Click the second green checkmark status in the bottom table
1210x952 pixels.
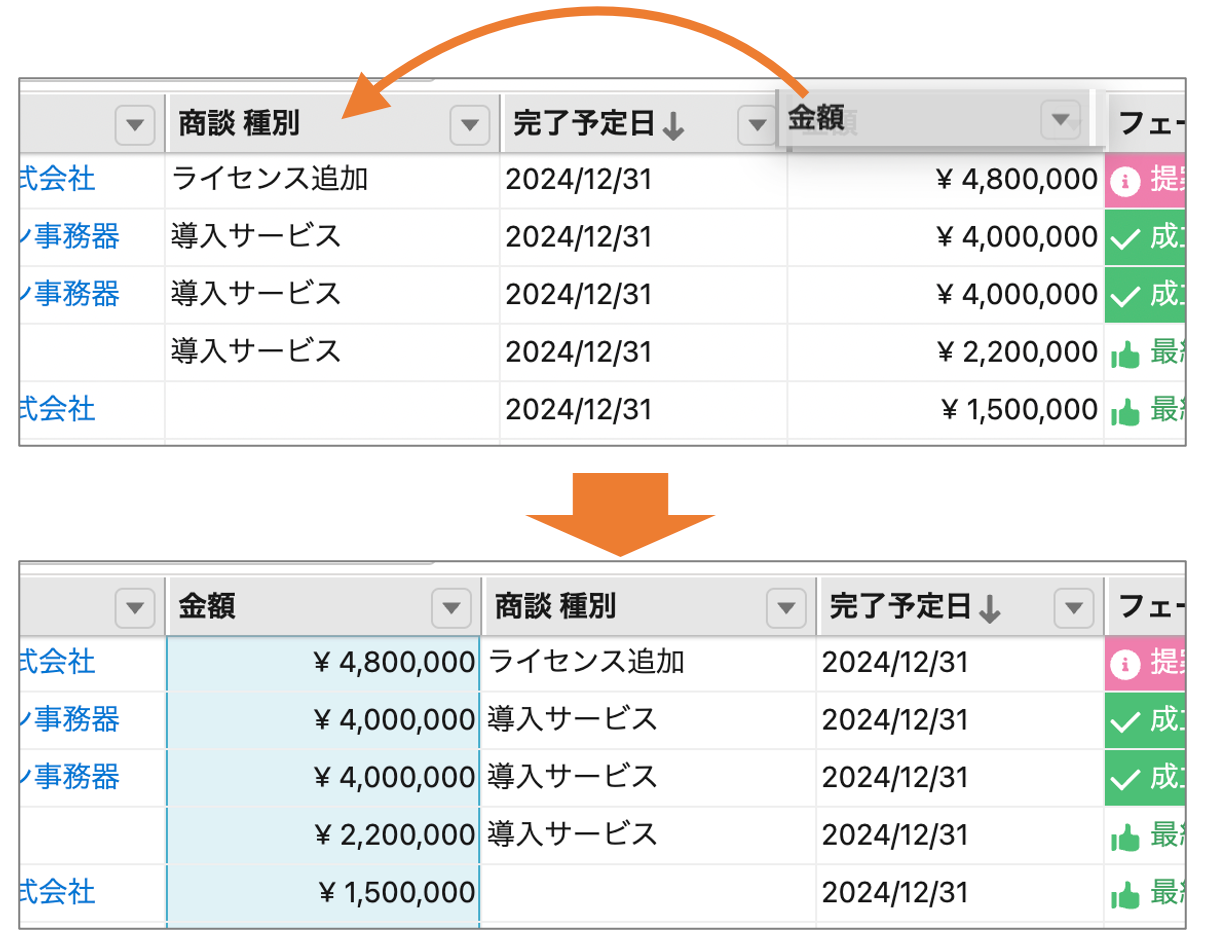coord(1126,778)
